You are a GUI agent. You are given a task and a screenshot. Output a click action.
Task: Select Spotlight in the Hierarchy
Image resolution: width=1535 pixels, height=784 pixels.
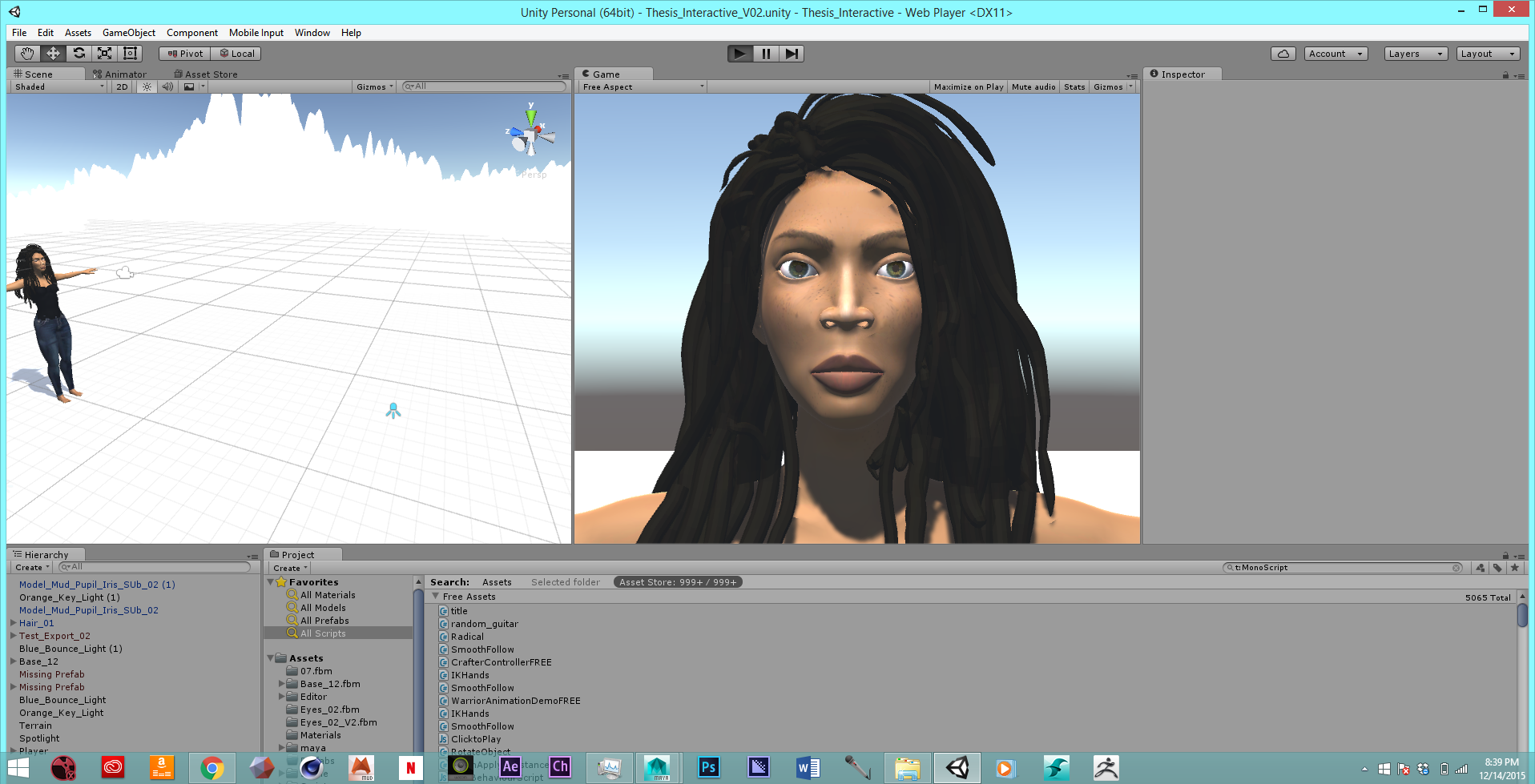coord(39,738)
